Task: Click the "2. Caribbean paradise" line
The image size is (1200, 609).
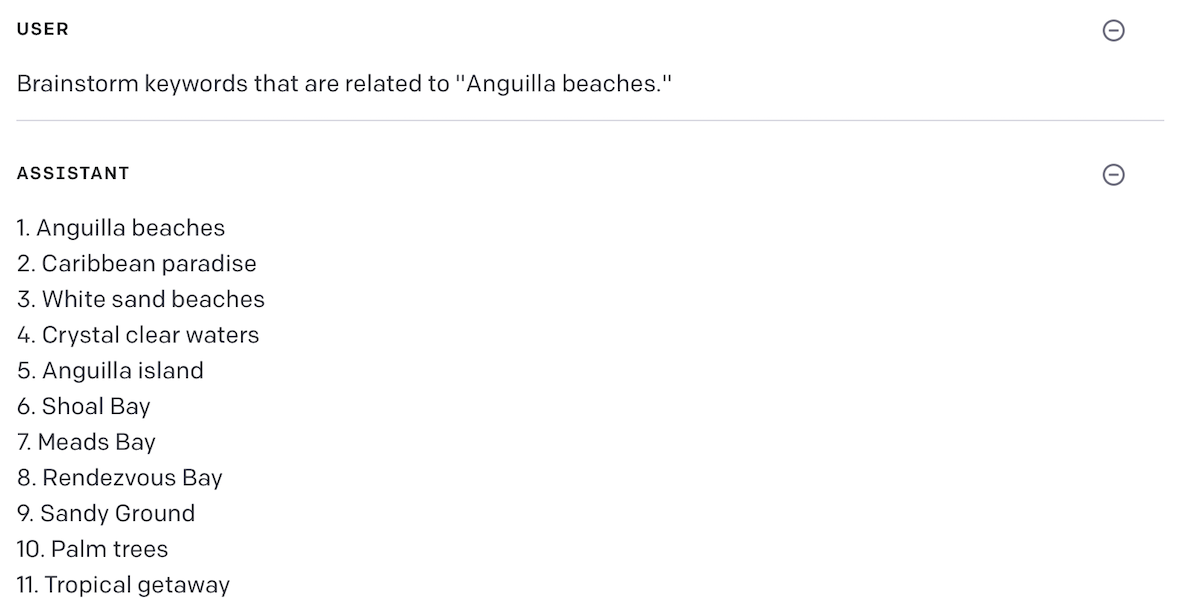Action: [x=137, y=264]
